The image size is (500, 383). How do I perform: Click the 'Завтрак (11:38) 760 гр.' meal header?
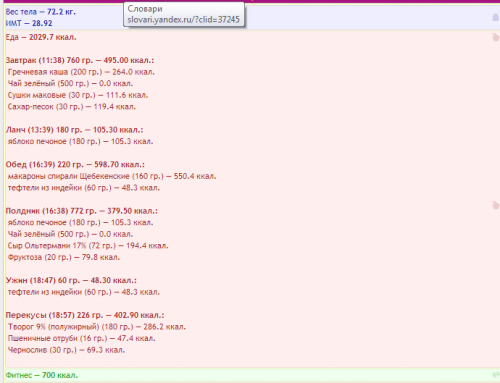80,60
